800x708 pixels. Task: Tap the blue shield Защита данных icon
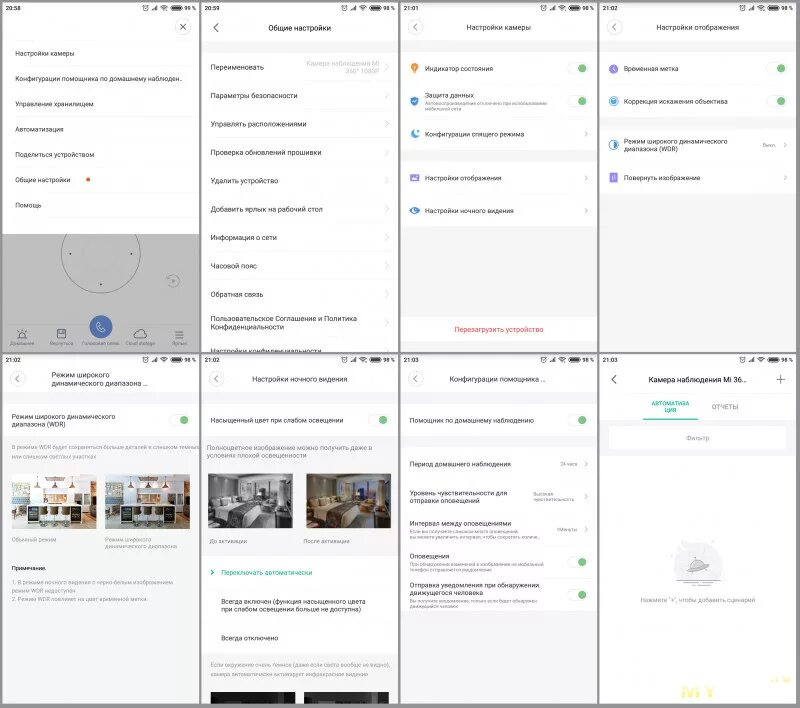pyautogui.click(x=414, y=101)
